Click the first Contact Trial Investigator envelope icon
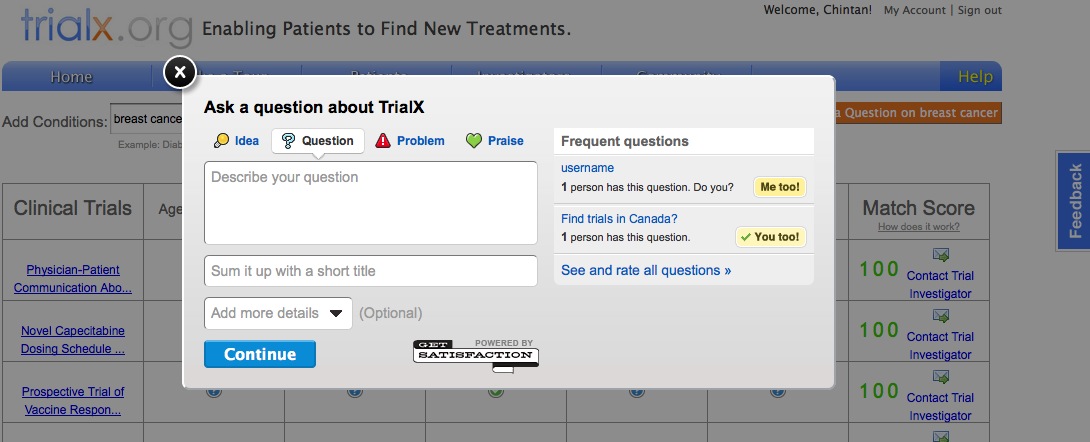The width and height of the screenshot is (1090, 442). [x=940, y=255]
